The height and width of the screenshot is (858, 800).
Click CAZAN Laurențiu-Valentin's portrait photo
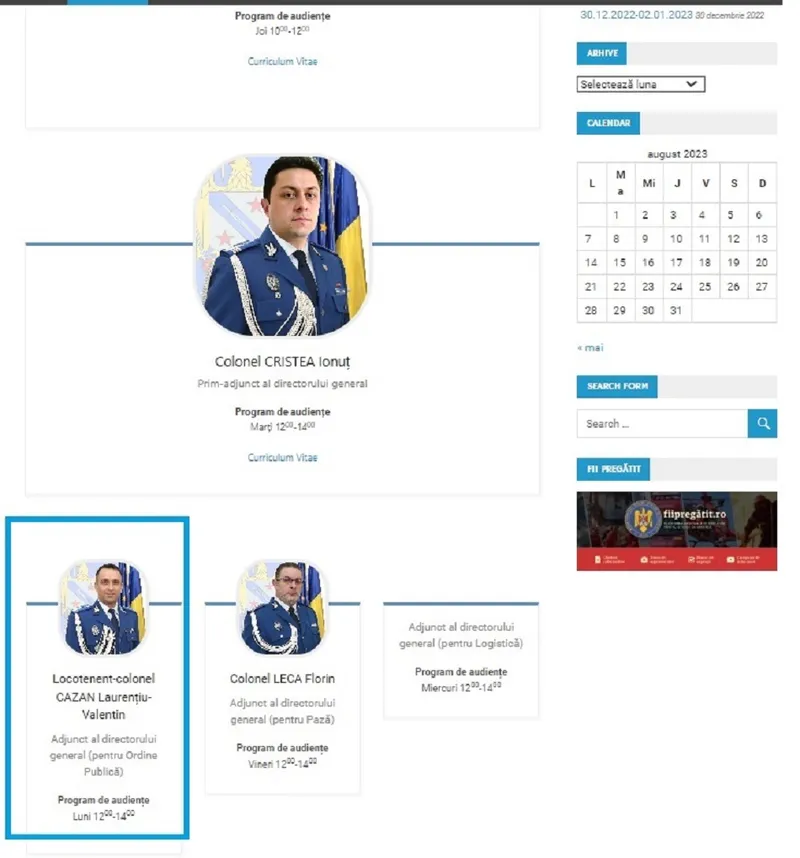(x=103, y=607)
